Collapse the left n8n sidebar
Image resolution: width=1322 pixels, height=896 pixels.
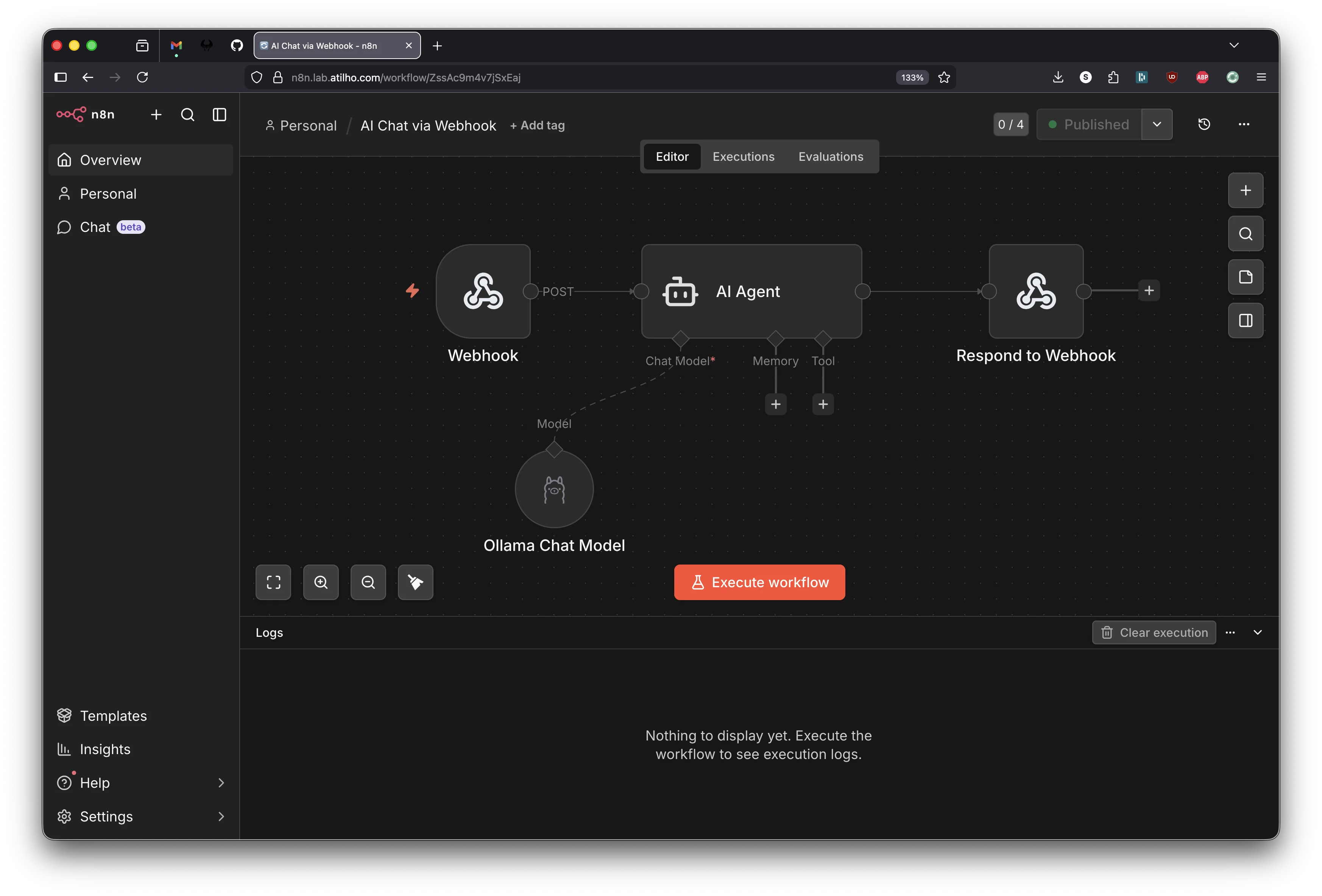218,114
